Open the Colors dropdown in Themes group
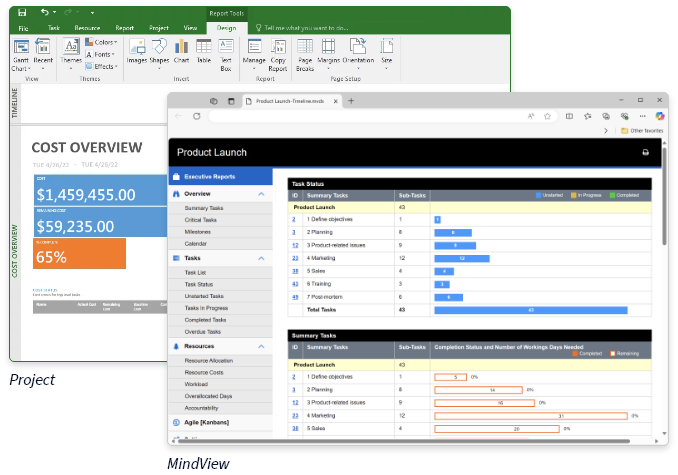Viewport: 678px width, 475px height. coord(102,42)
